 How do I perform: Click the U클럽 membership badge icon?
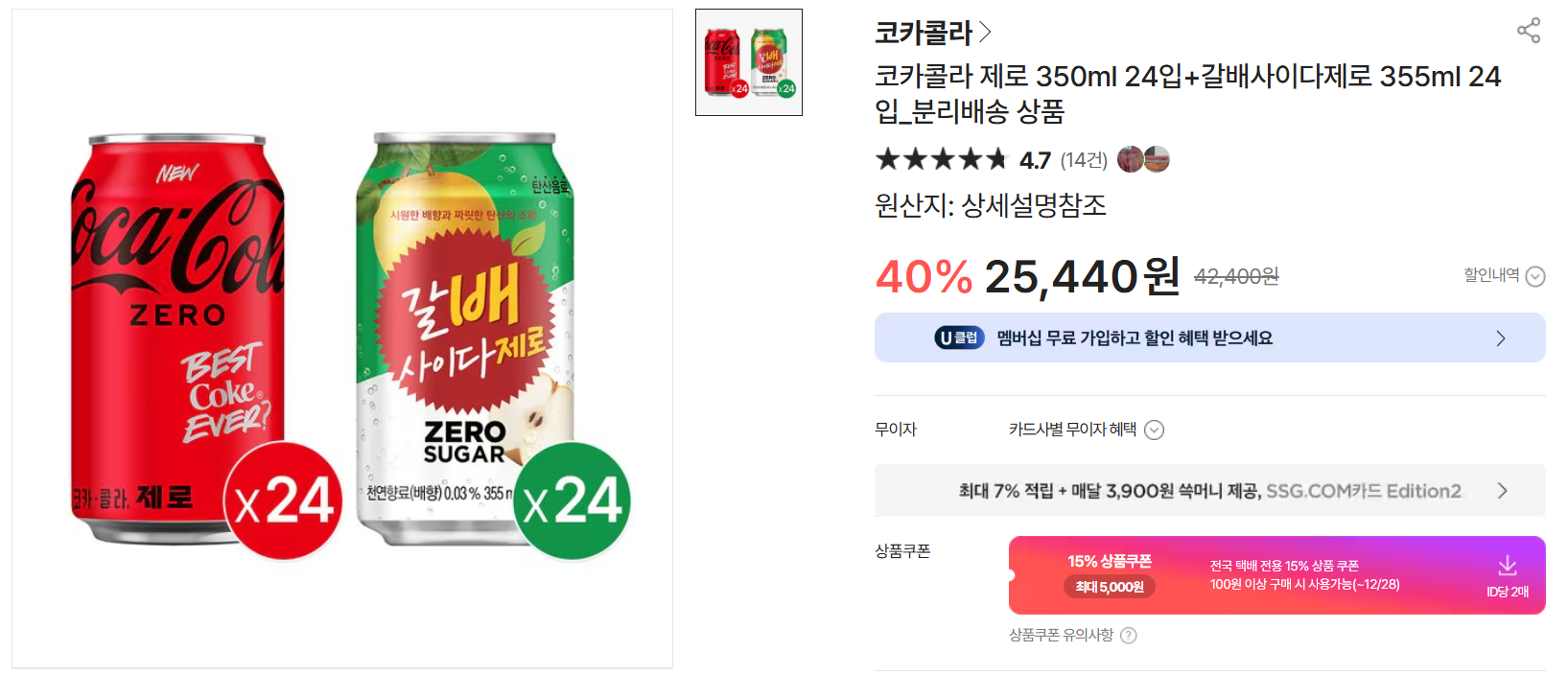[x=960, y=337]
